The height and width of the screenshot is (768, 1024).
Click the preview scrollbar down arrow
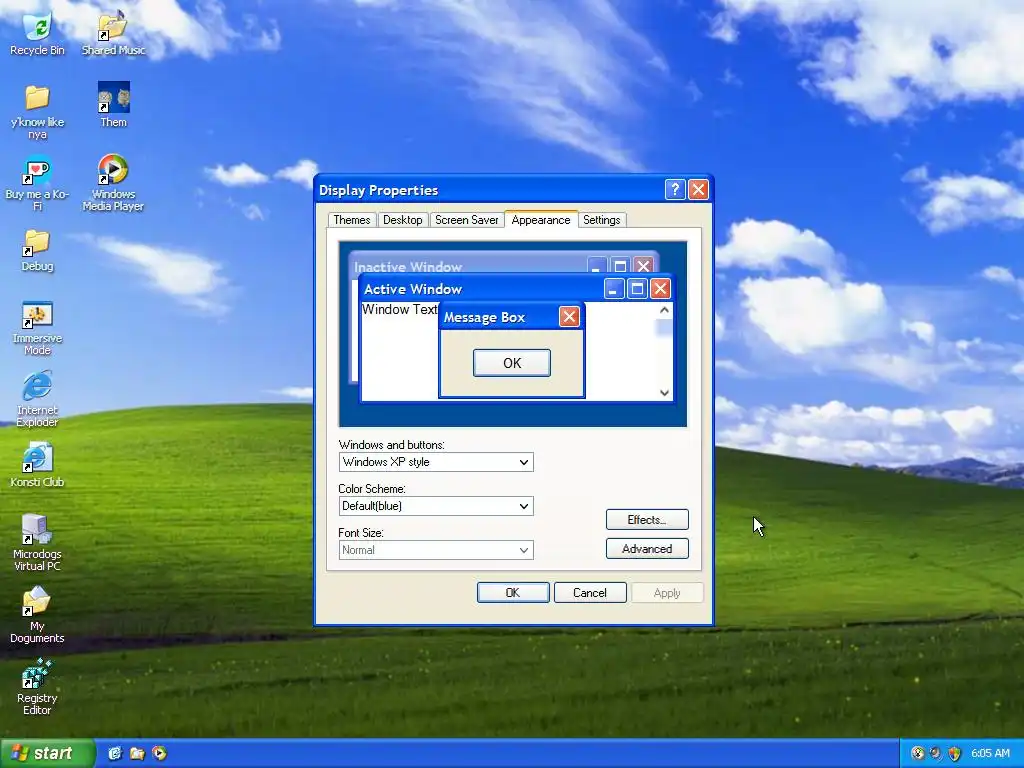click(x=664, y=392)
